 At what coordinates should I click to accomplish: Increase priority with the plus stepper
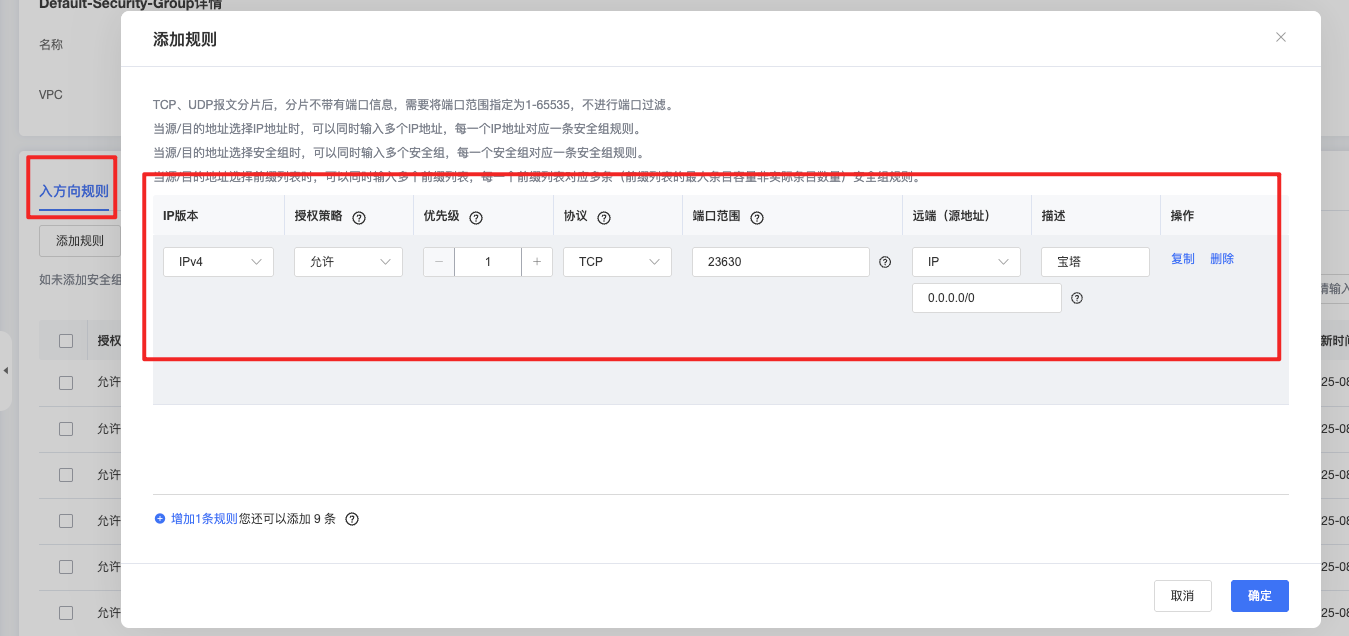[x=536, y=261]
